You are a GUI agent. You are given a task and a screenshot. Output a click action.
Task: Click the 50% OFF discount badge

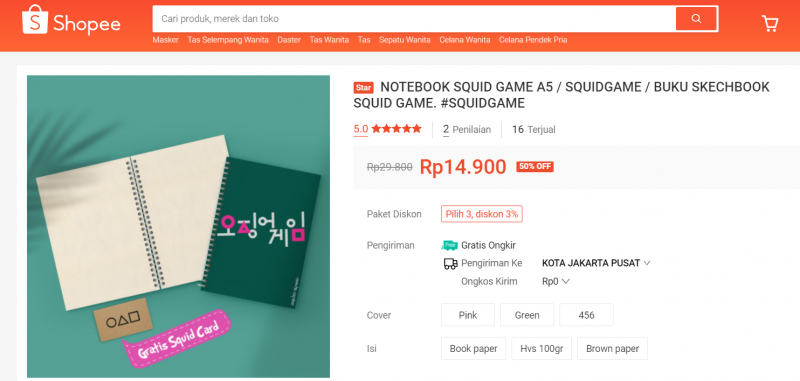pyautogui.click(x=535, y=167)
